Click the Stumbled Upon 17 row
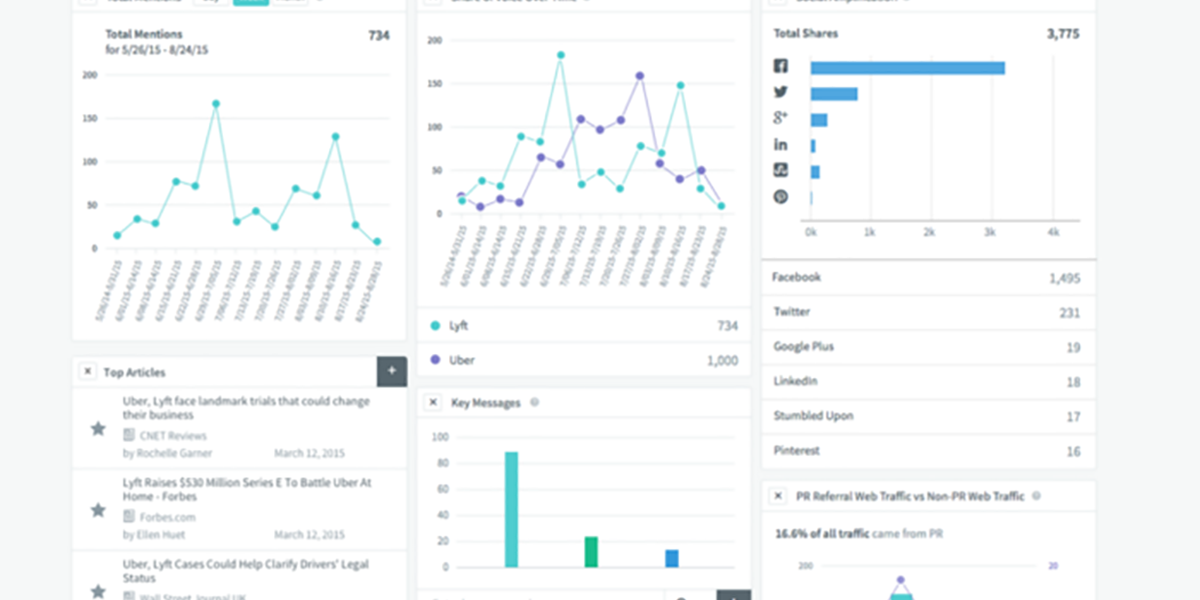 pyautogui.click(x=928, y=416)
